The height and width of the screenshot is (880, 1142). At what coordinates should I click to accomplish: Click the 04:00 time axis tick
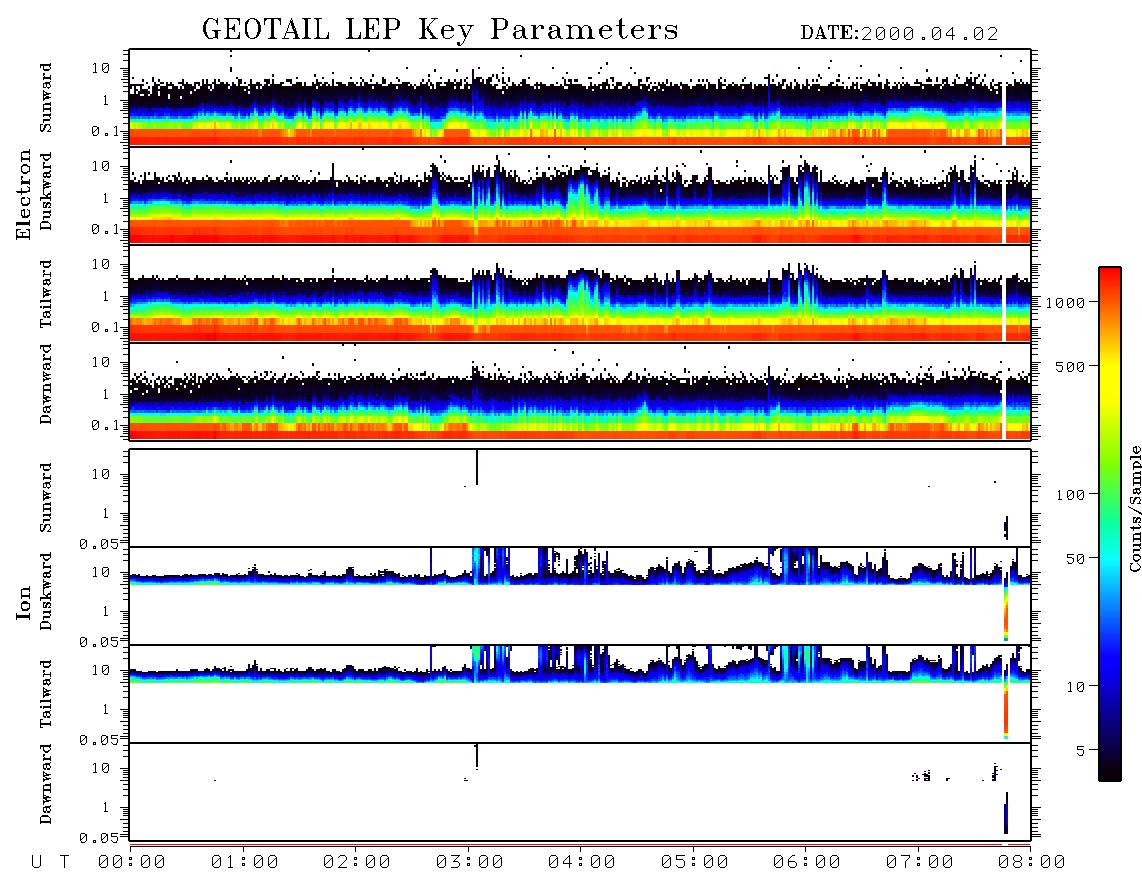(582, 863)
